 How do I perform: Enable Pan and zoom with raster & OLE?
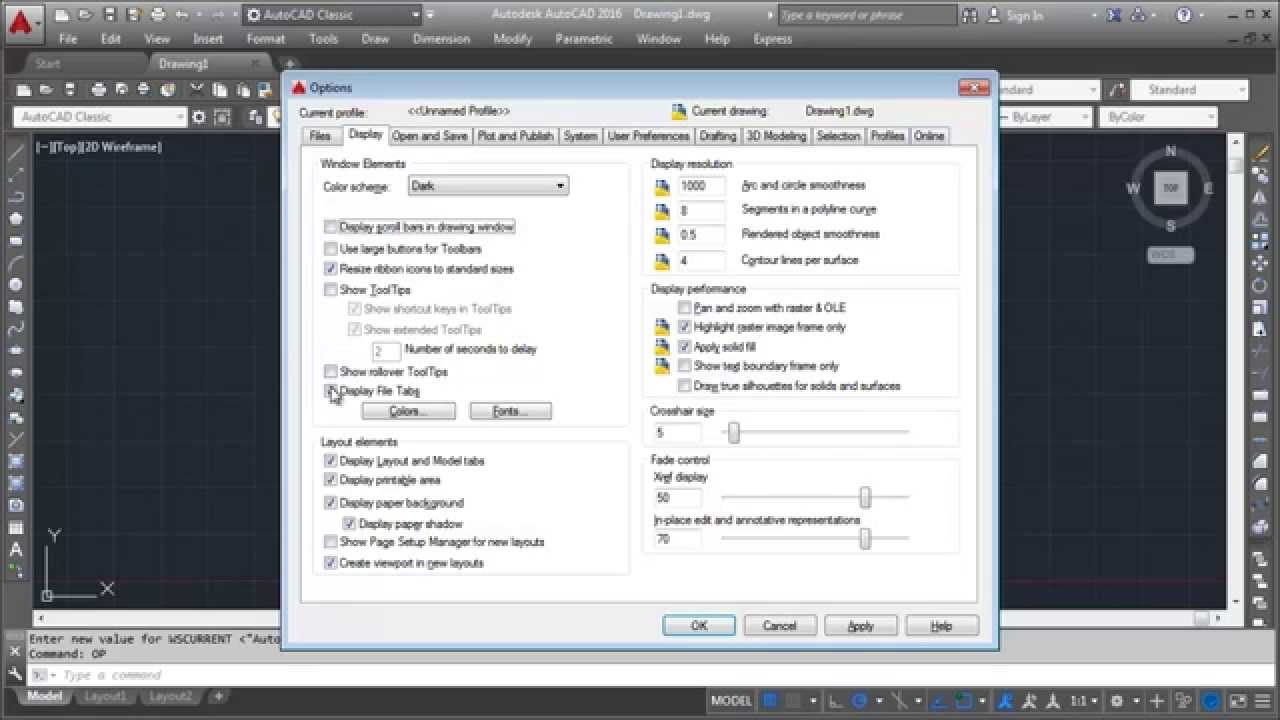tap(685, 308)
